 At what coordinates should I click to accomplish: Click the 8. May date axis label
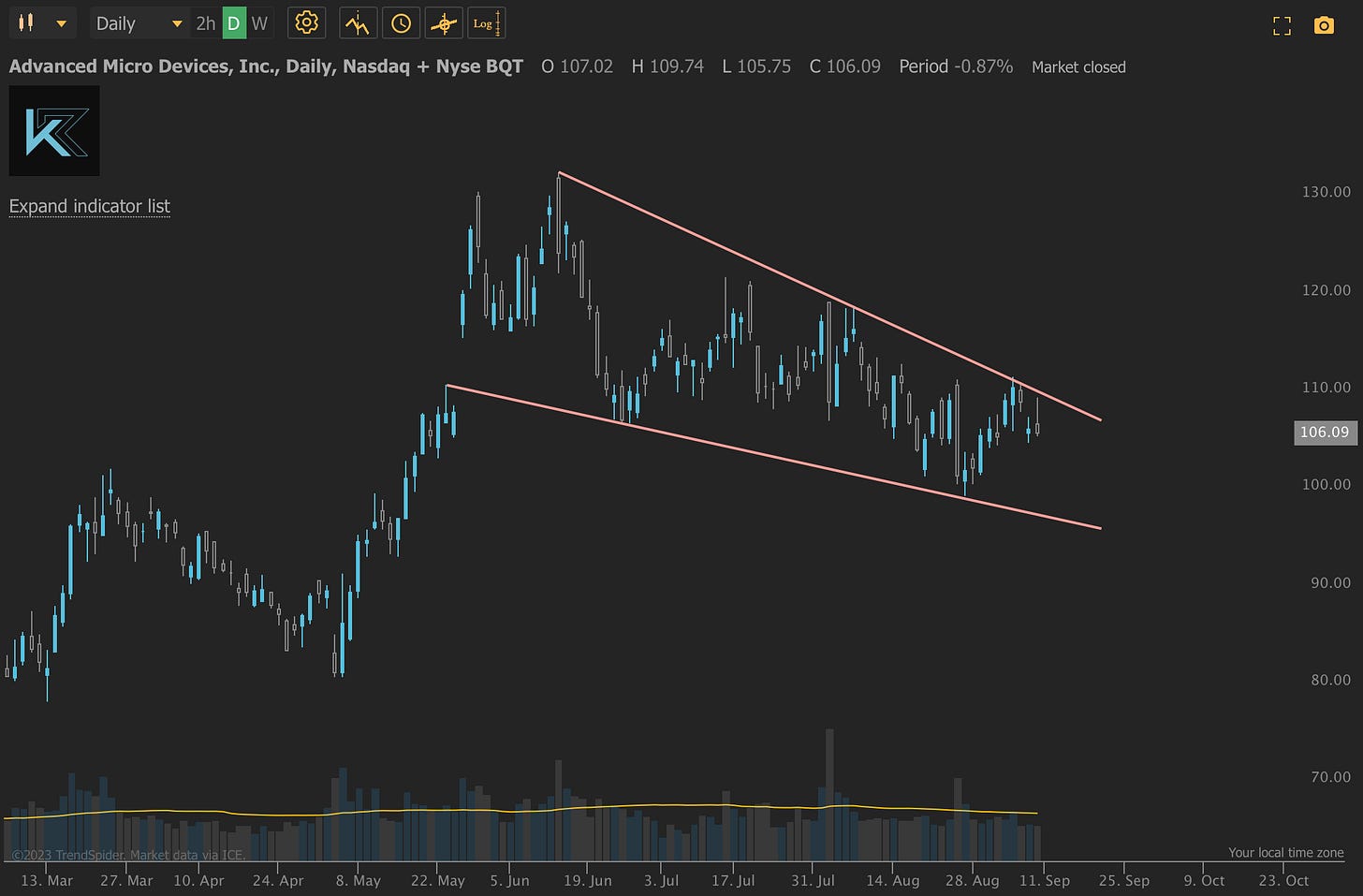[359, 880]
